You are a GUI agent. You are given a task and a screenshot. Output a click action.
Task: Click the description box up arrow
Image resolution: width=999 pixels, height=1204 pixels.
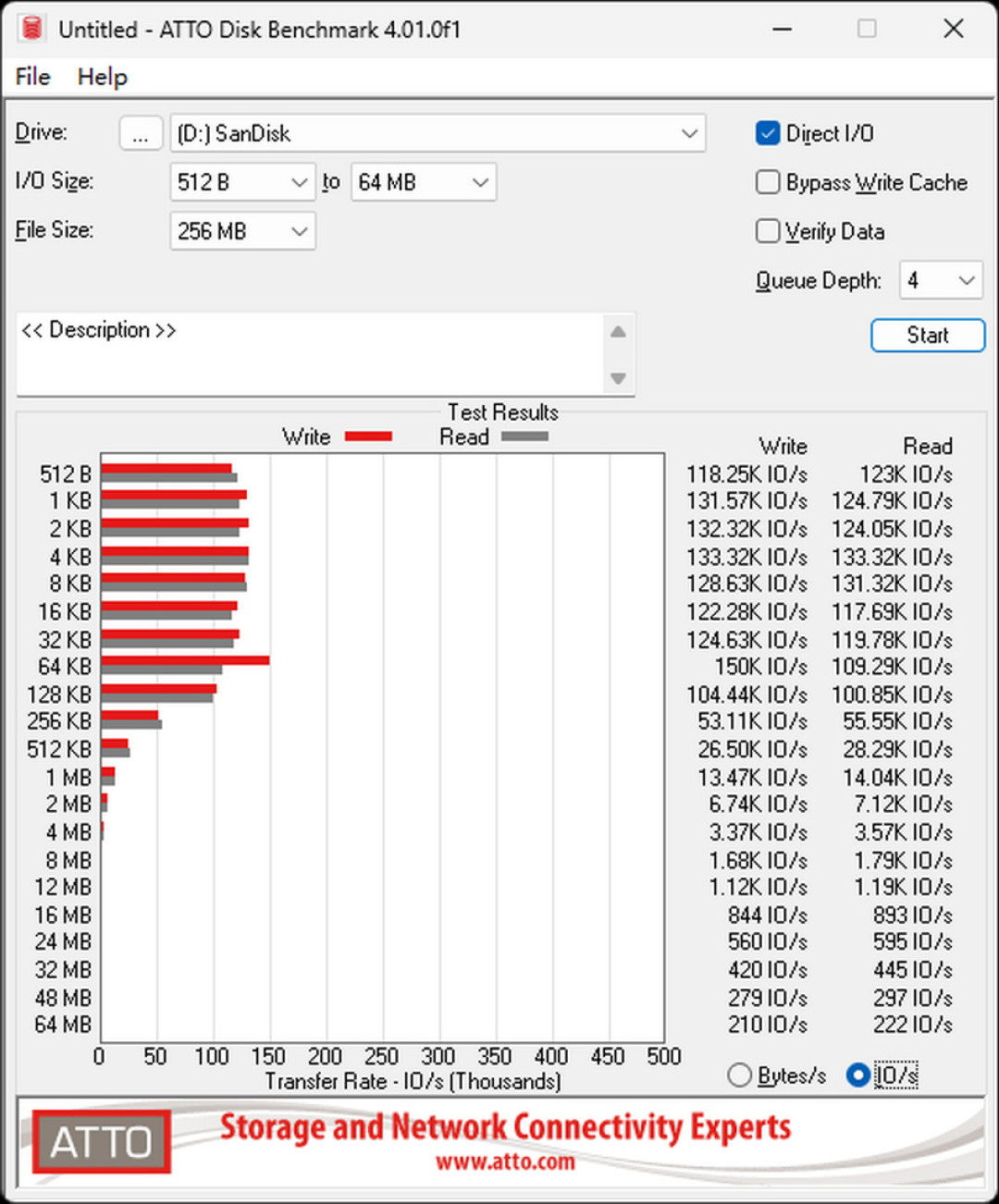pyautogui.click(x=618, y=332)
